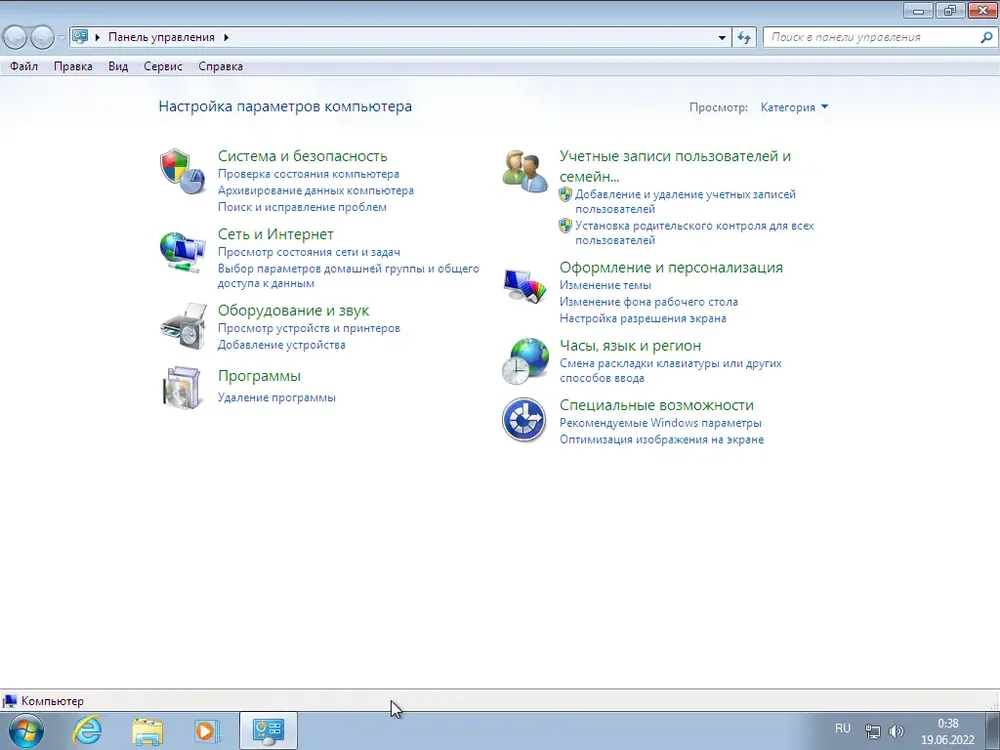Click the Control Panel icon in address bar
The image size is (1000, 750).
pyautogui.click(x=80, y=36)
